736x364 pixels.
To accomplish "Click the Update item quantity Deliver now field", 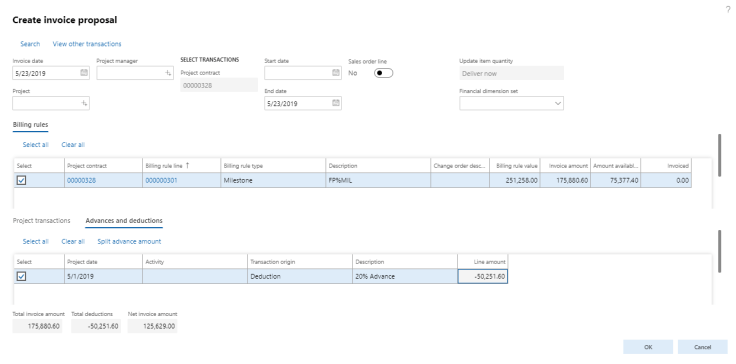I will point(511,73).
